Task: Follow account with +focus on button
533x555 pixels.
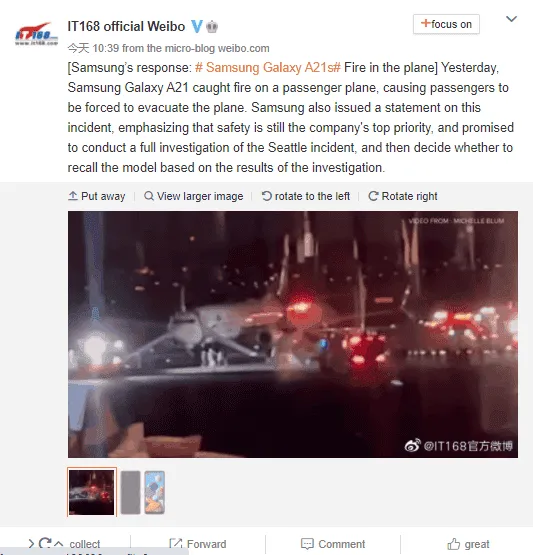Action: point(446,24)
